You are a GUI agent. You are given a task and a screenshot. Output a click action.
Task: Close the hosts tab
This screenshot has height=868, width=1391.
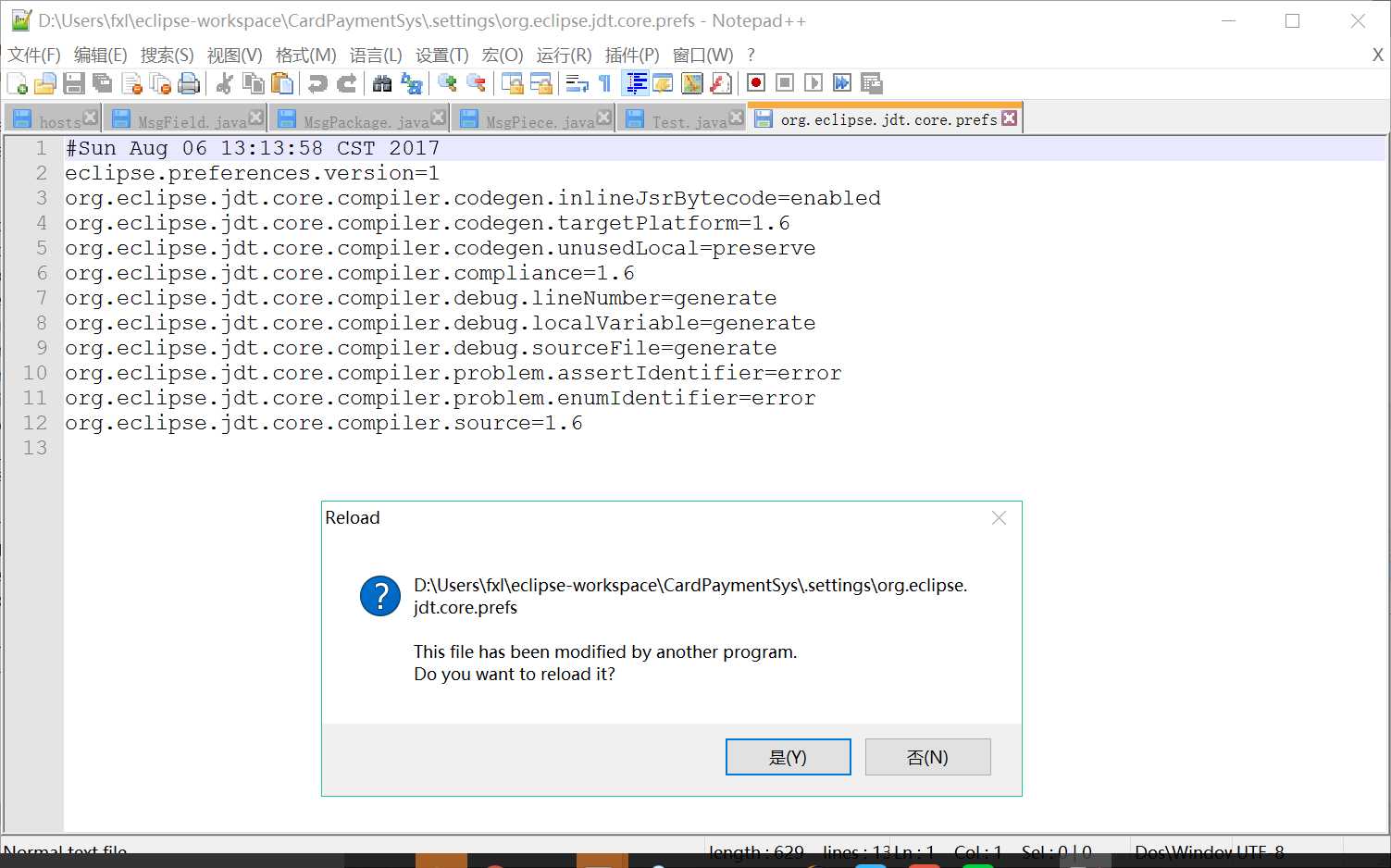click(90, 118)
